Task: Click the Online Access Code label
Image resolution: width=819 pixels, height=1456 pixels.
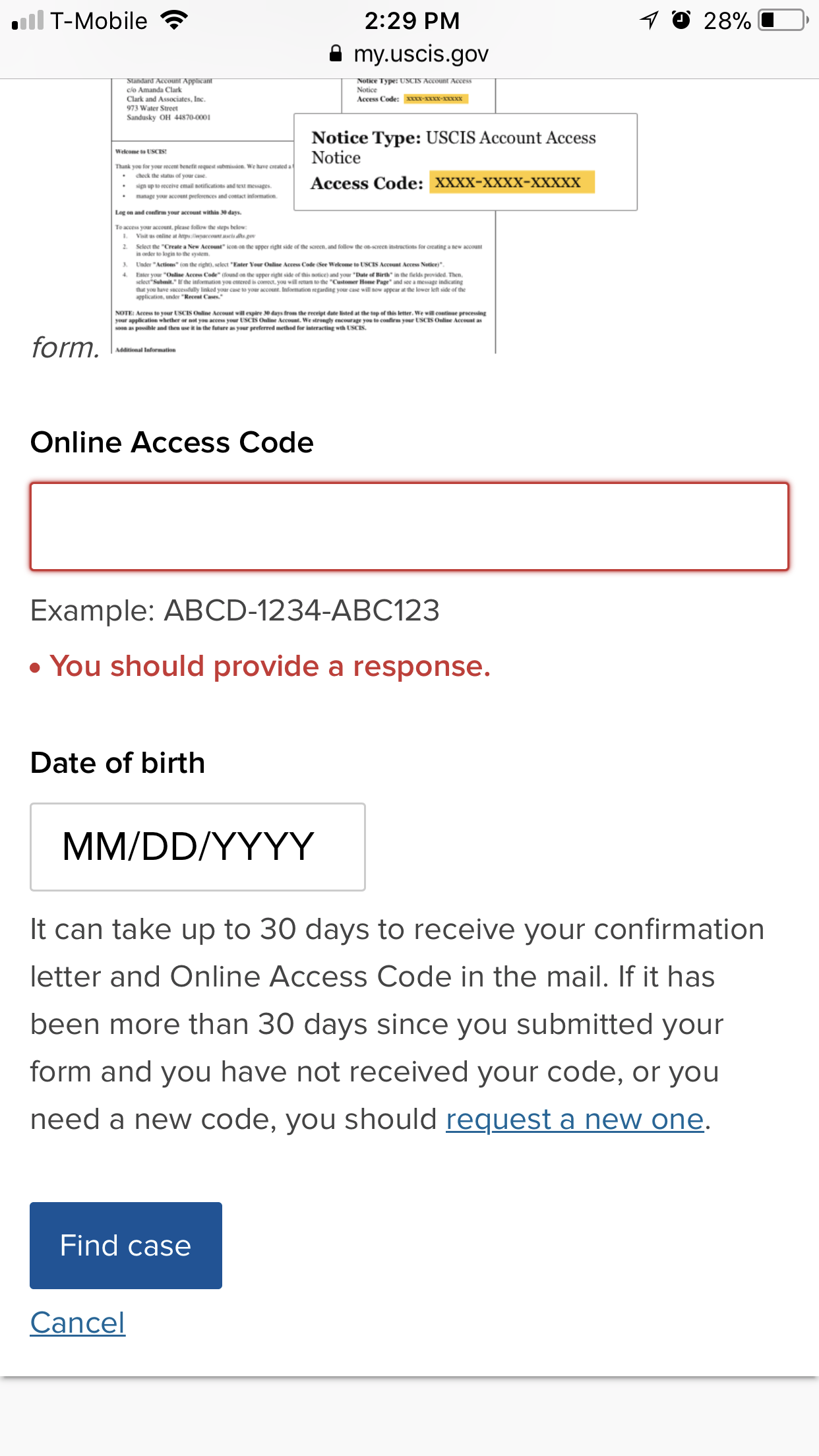Action: coord(172,442)
